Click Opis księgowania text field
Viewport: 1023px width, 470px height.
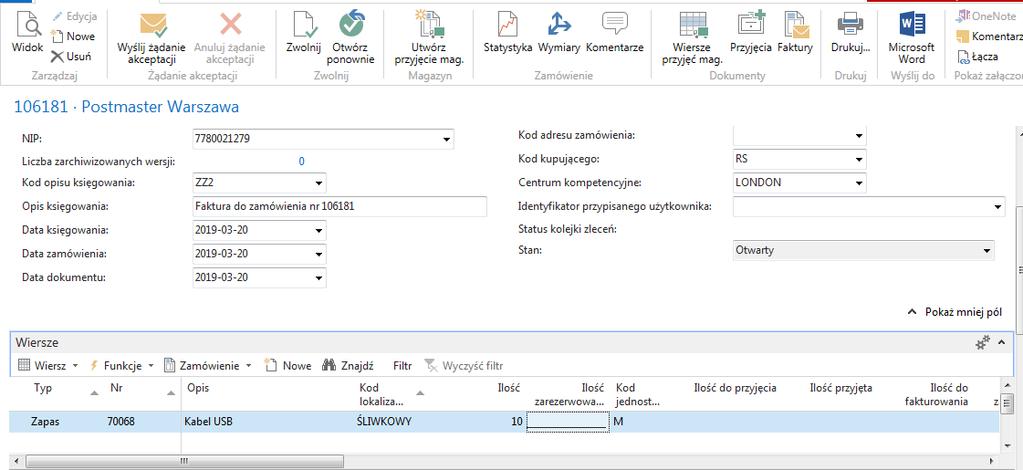[339, 206]
